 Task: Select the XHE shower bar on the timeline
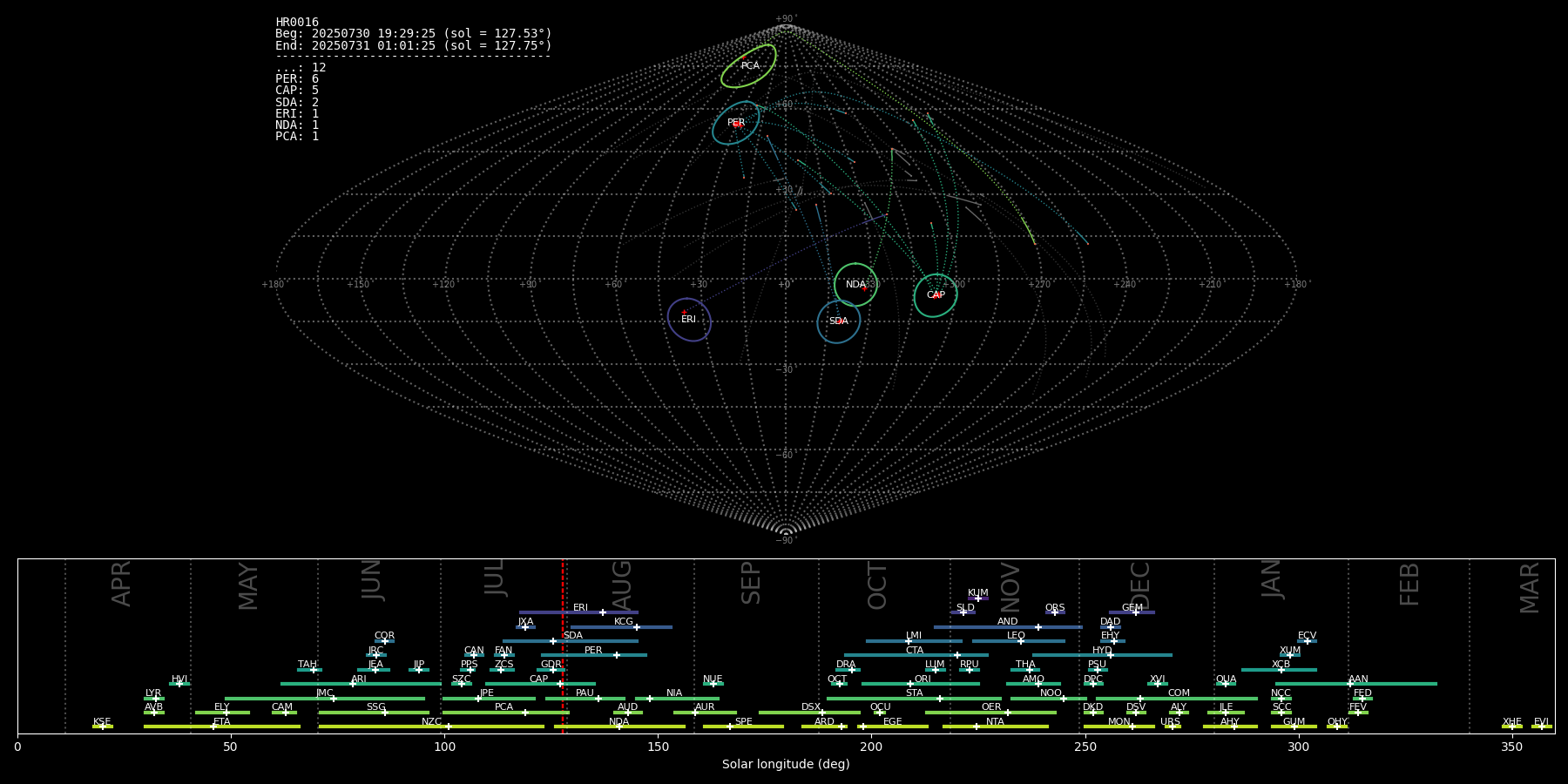[1512, 727]
